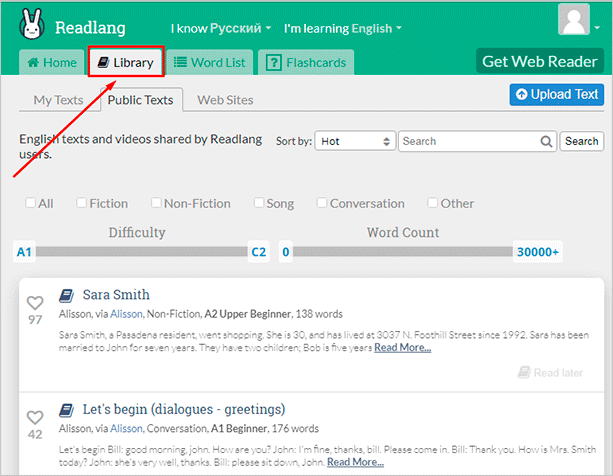Open the Sort by Hot dropdown
The image size is (613, 476).
click(x=355, y=141)
